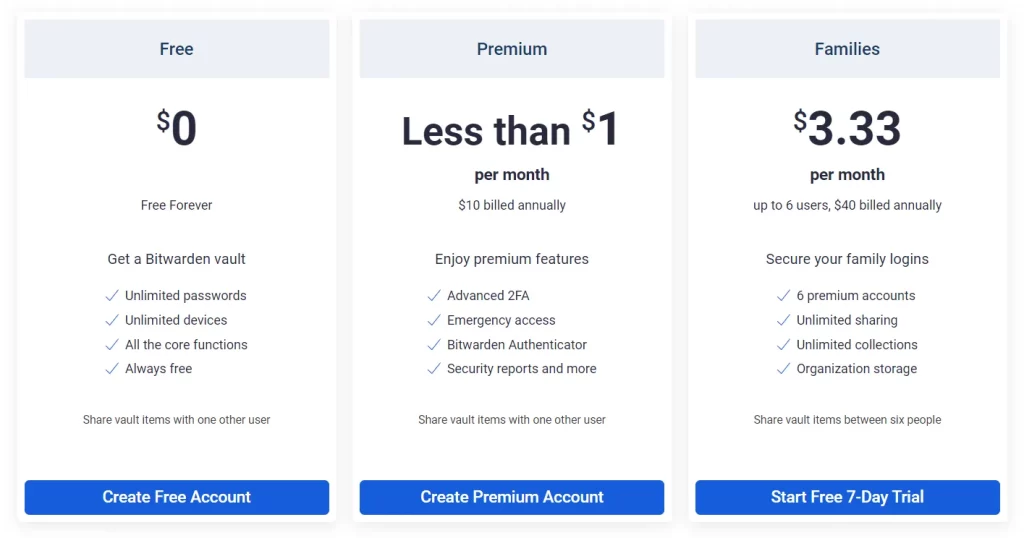Image resolution: width=1024 pixels, height=538 pixels.
Task: Select the Families plan header
Action: [847, 49]
